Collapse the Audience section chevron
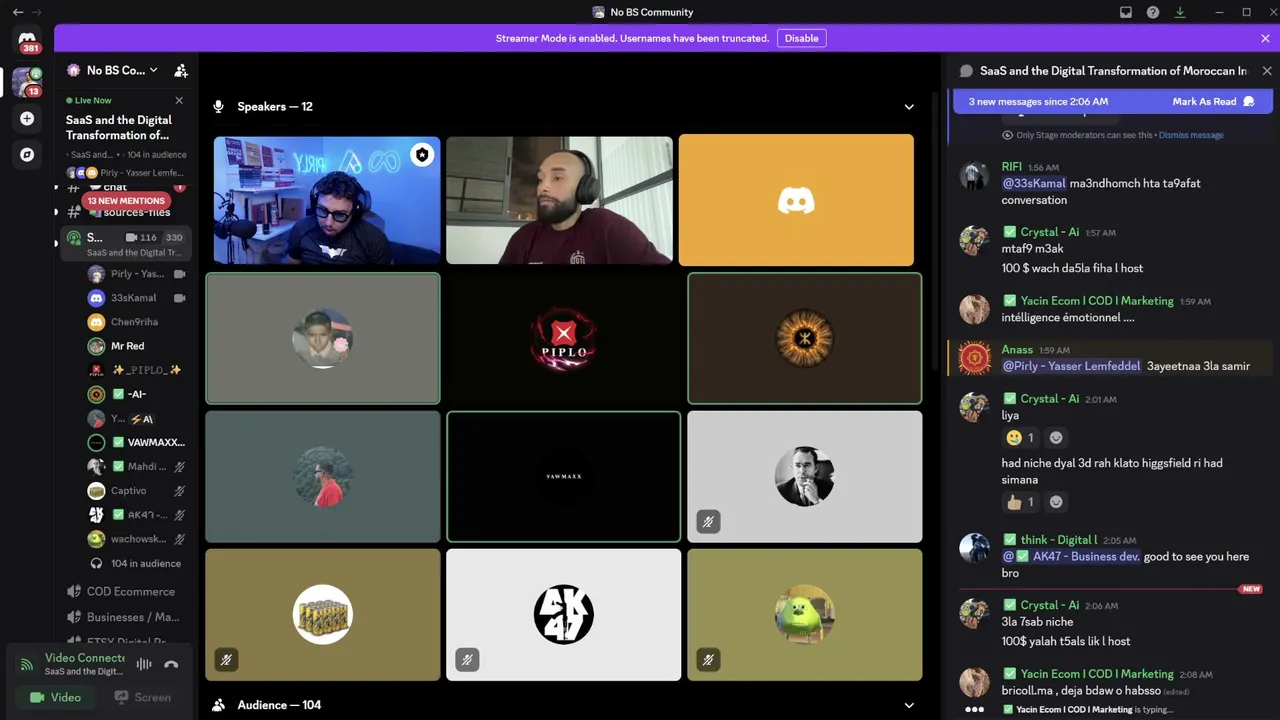The width and height of the screenshot is (1280, 720). tap(909, 705)
